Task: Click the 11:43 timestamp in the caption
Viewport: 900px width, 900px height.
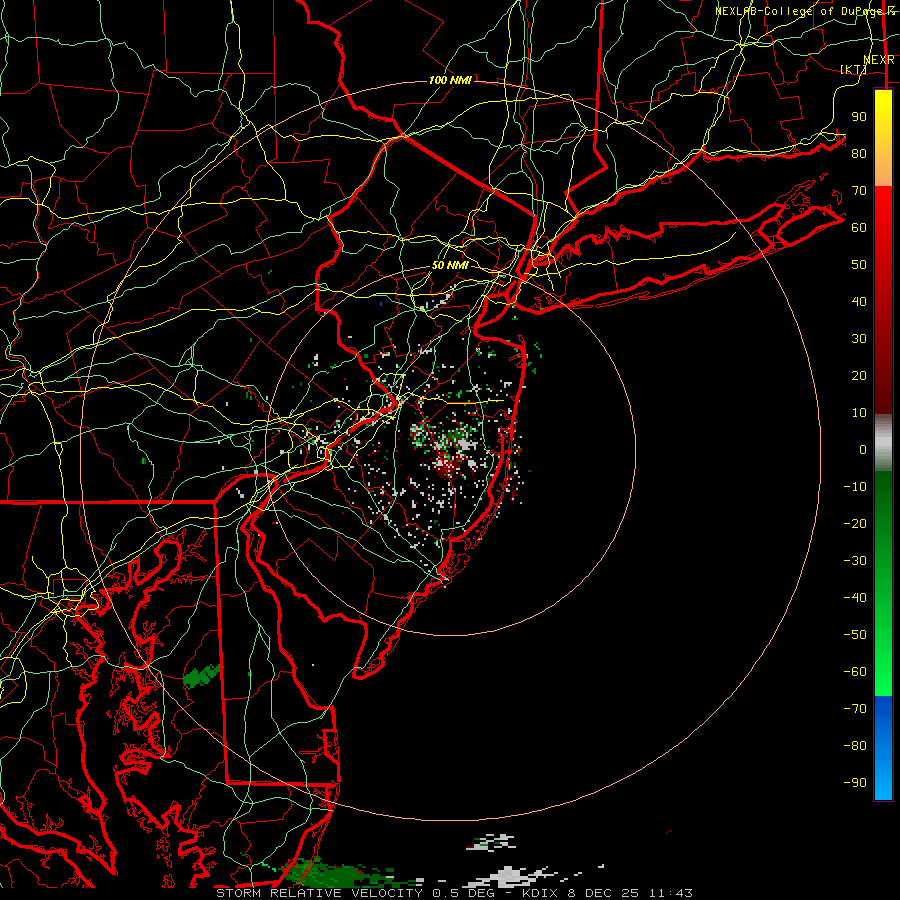Action: pyautogui.click(x=670, y=893)
